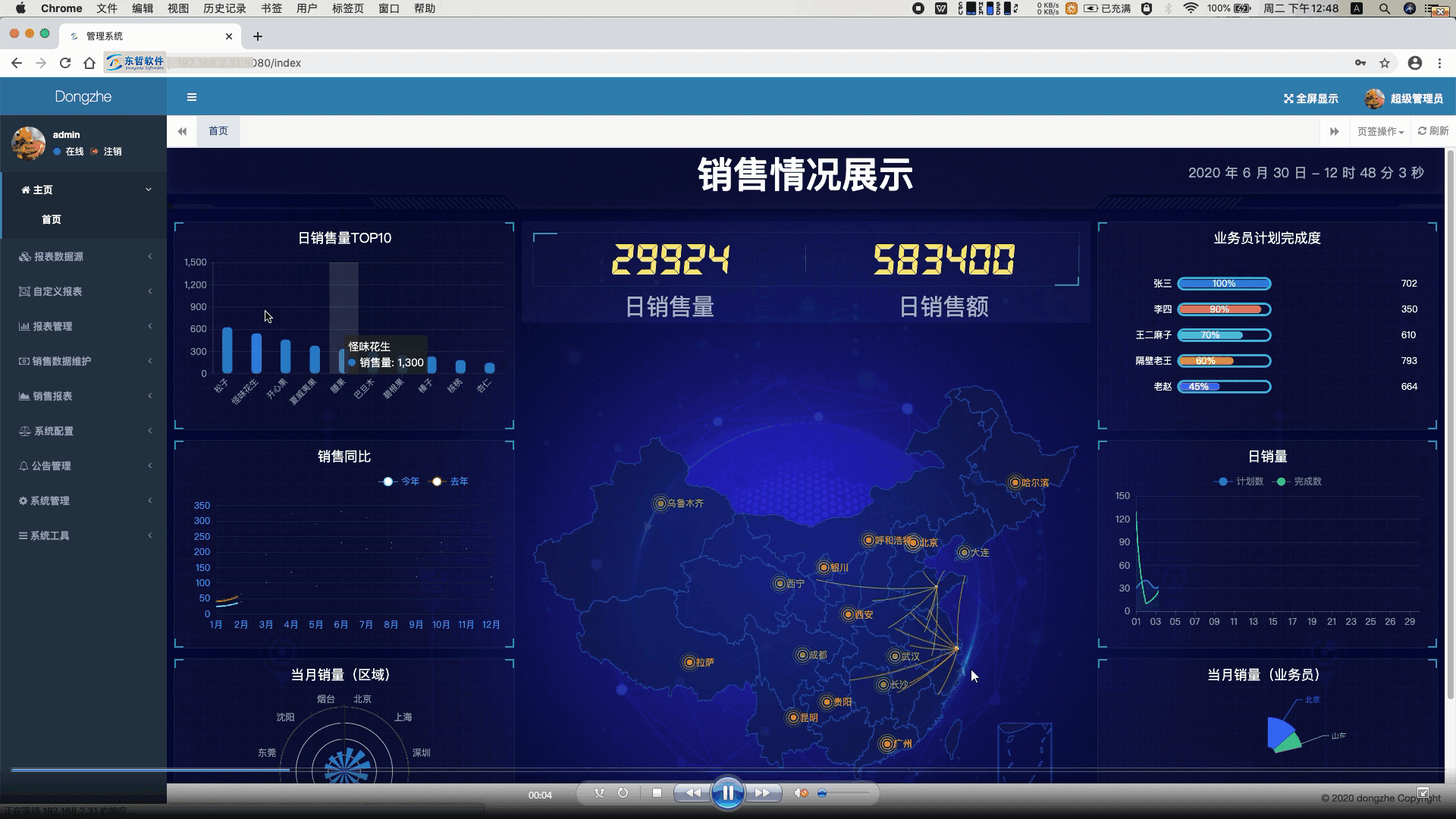Adjust the player volume slider
This screenshot has height=819, width=1456.
(843, 793)
